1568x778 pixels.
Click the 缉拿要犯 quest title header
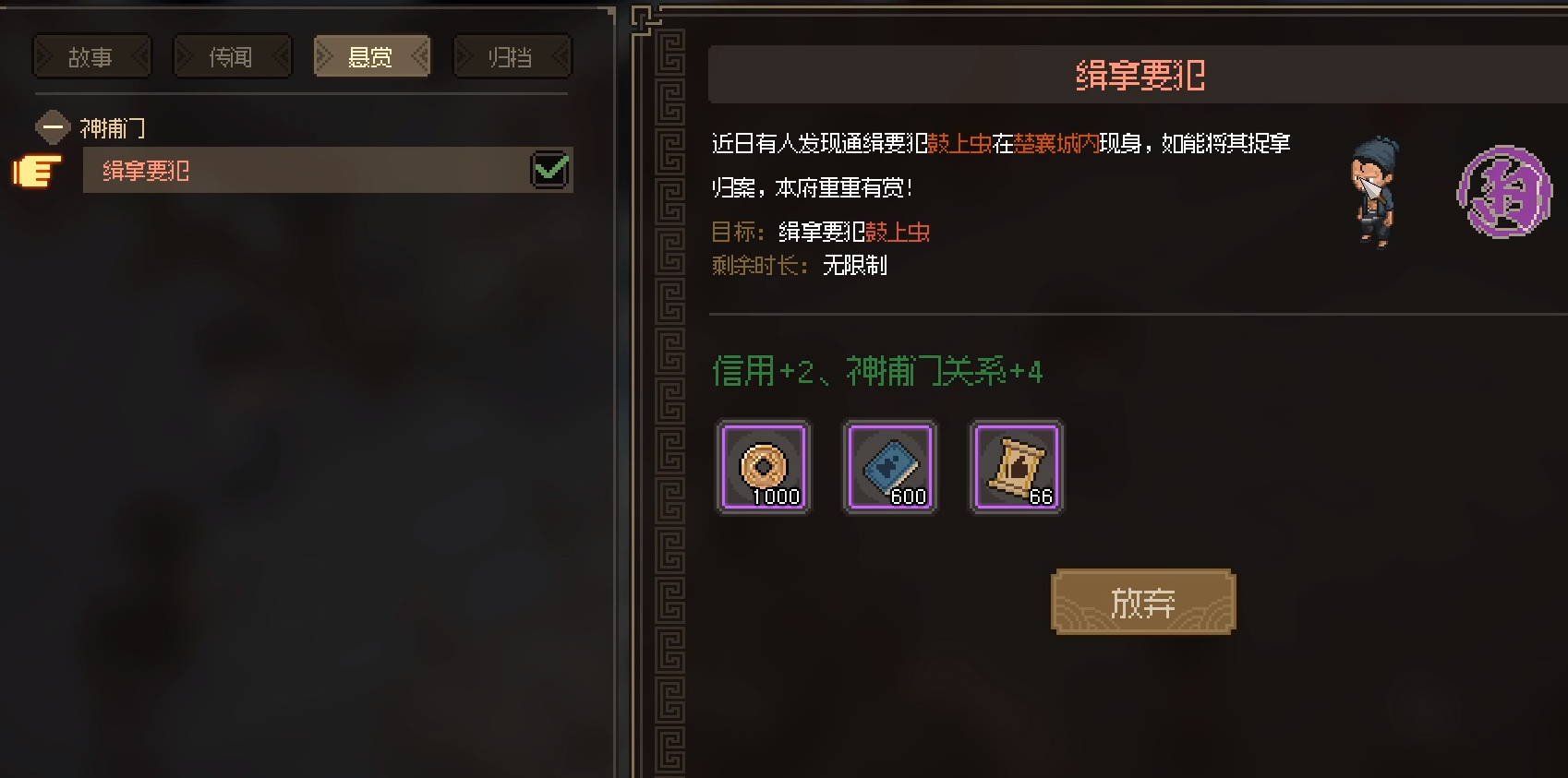click(x=1140, y=75)
